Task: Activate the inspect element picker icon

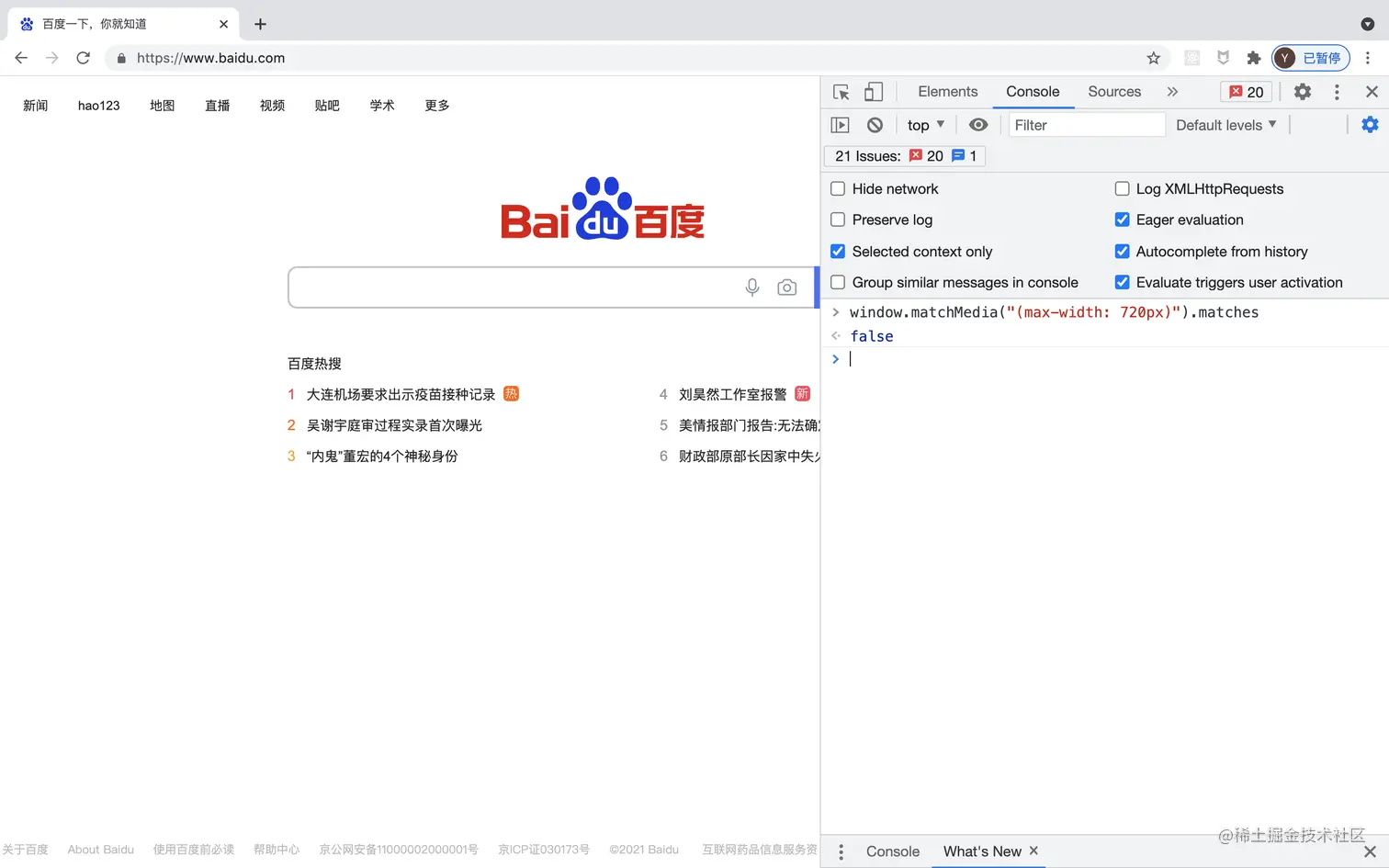Action: pyautogui.click(x=841, y=92)
